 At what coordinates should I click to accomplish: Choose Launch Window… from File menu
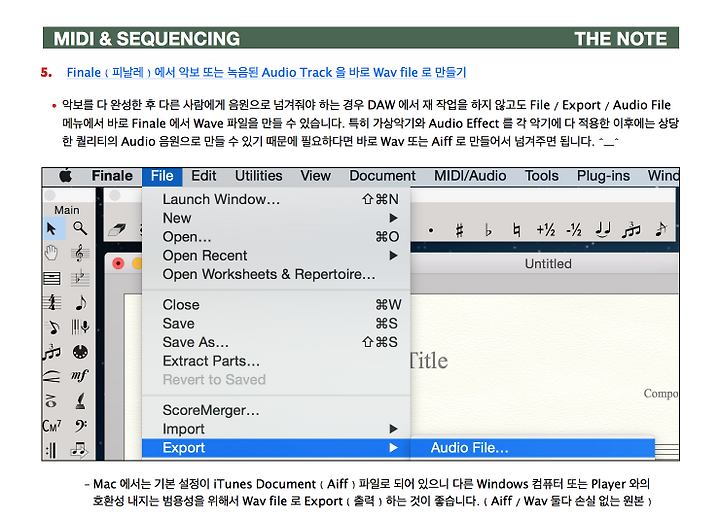pos(276,199)
